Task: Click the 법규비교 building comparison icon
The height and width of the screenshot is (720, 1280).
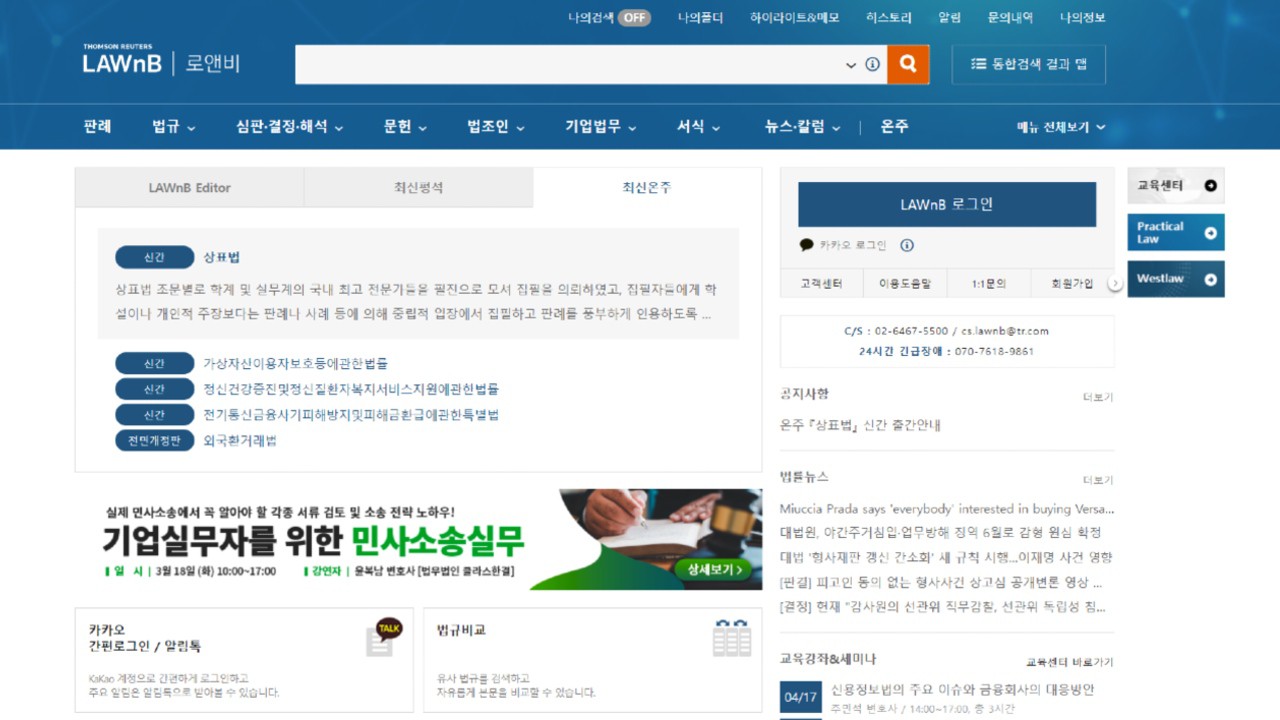Action: (x=731, y=638)
